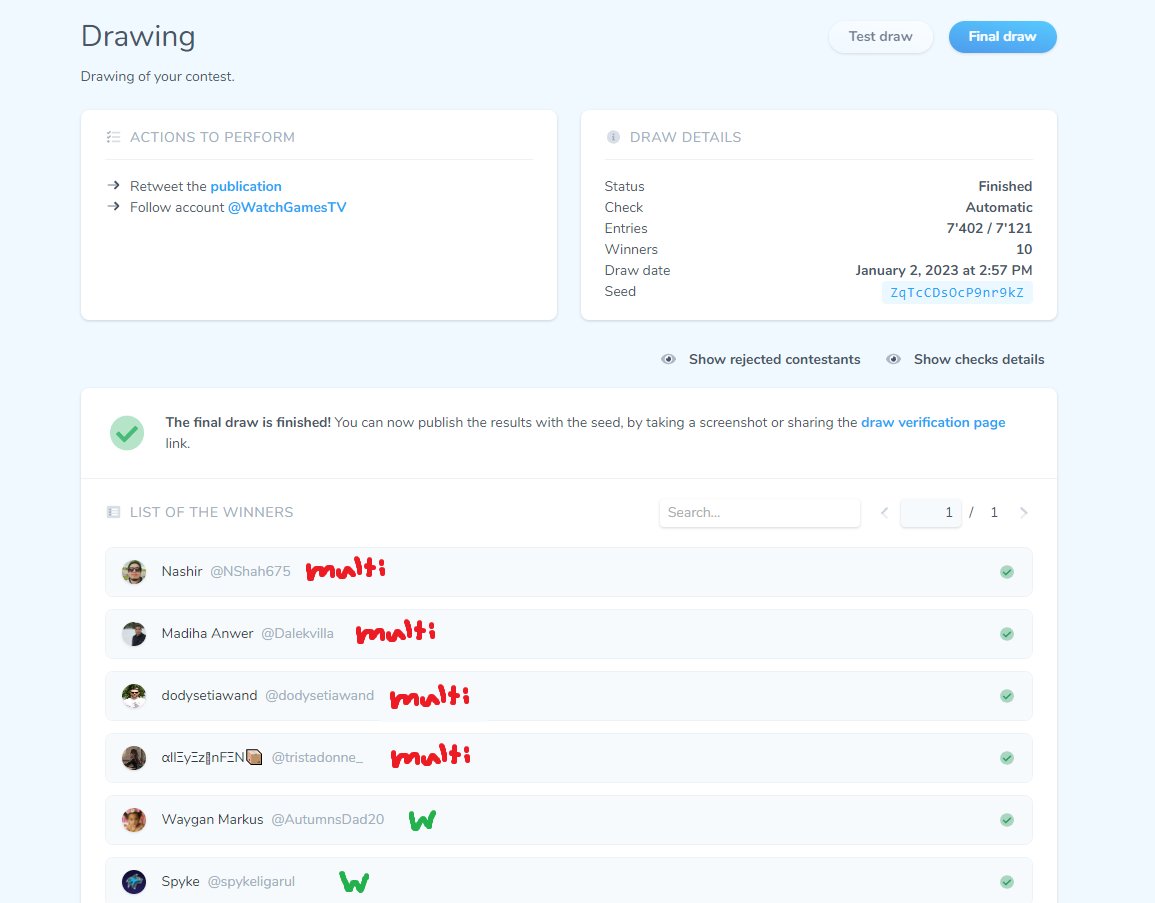Focus the winners Search field
Image resolution: width=1155 pixels, height=903 pixels.
click(759, 513)
